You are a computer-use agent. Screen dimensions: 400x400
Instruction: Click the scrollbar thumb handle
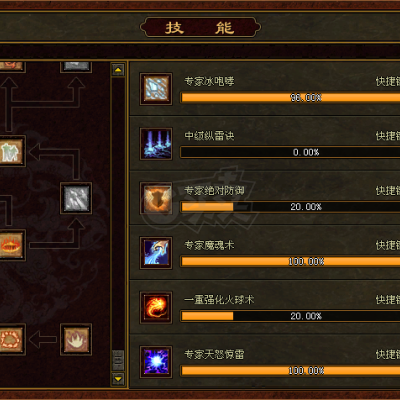(118, 360)
